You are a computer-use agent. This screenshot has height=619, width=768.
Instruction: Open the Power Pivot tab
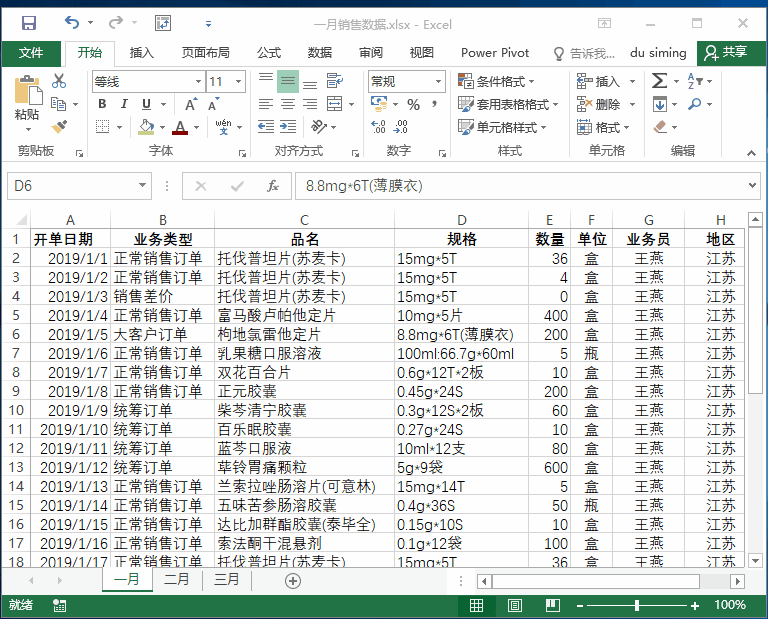point(495,53)
